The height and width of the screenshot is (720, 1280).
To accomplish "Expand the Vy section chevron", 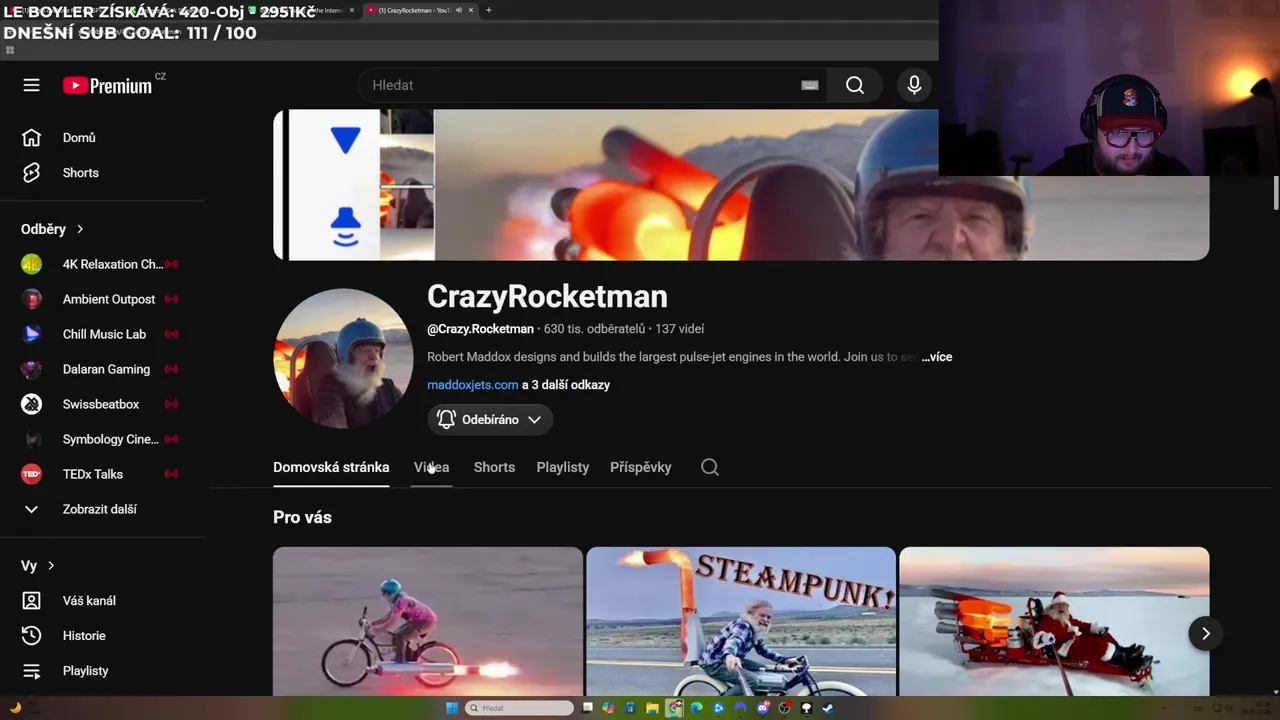I will (51, 566).
